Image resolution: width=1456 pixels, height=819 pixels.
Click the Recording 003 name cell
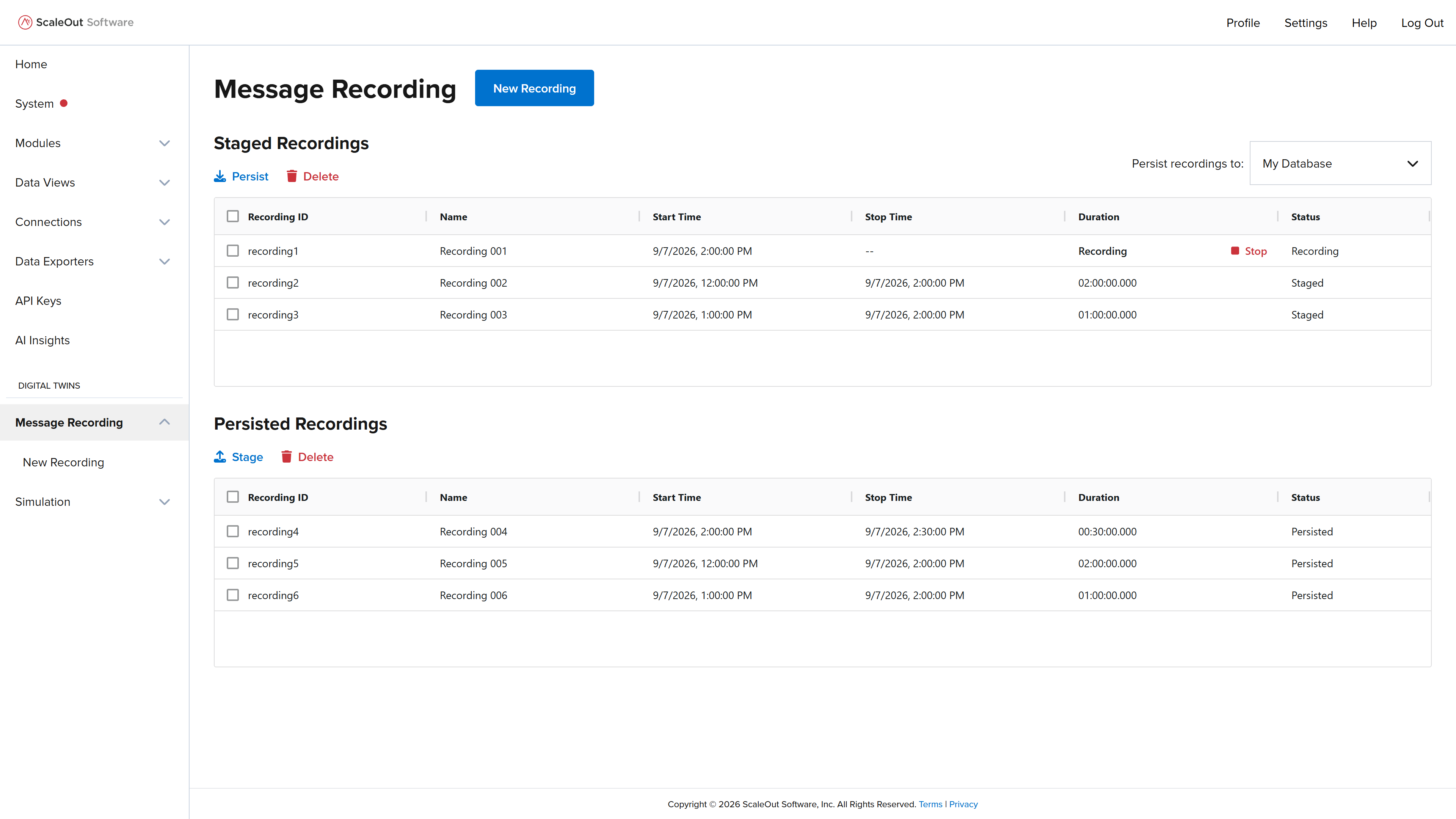coord(473,315)
